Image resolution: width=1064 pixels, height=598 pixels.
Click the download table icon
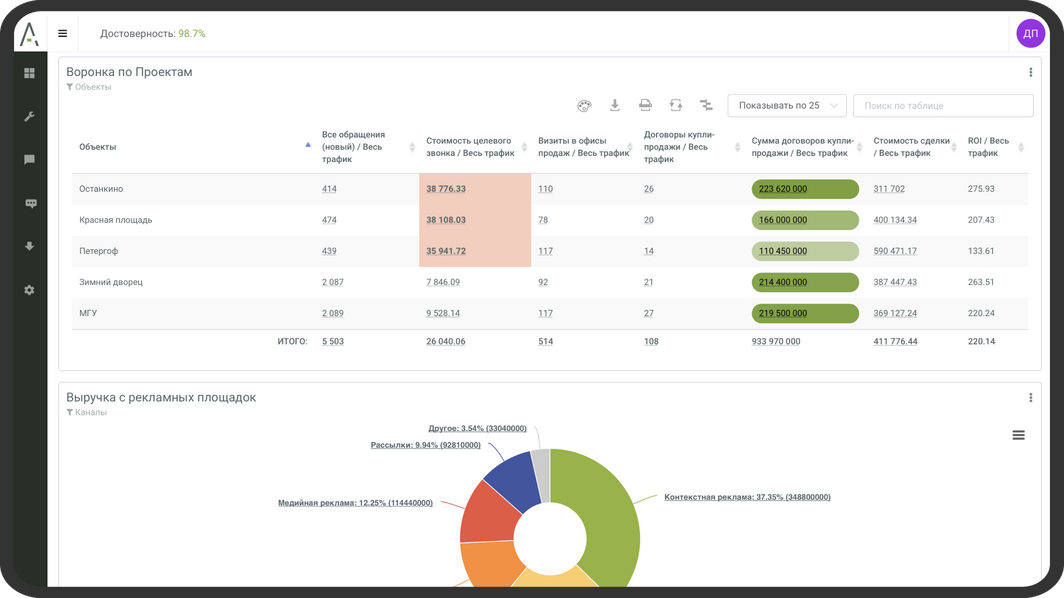pyautogui.click(x=615, y=106)
